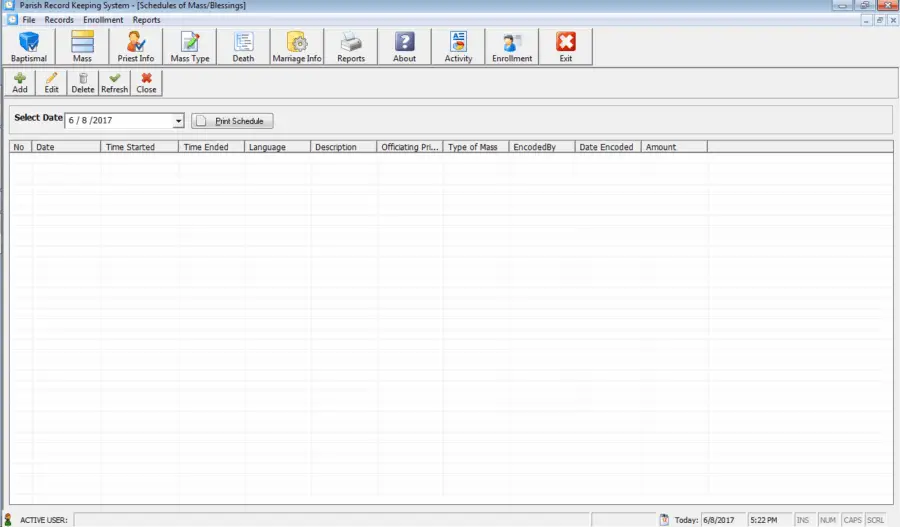Add a new mass schedule

pyautogui.click(x=20, y=83)
